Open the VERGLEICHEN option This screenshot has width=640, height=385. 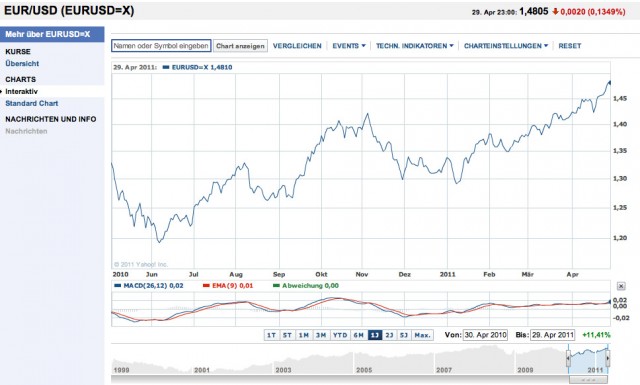point(297,46)
